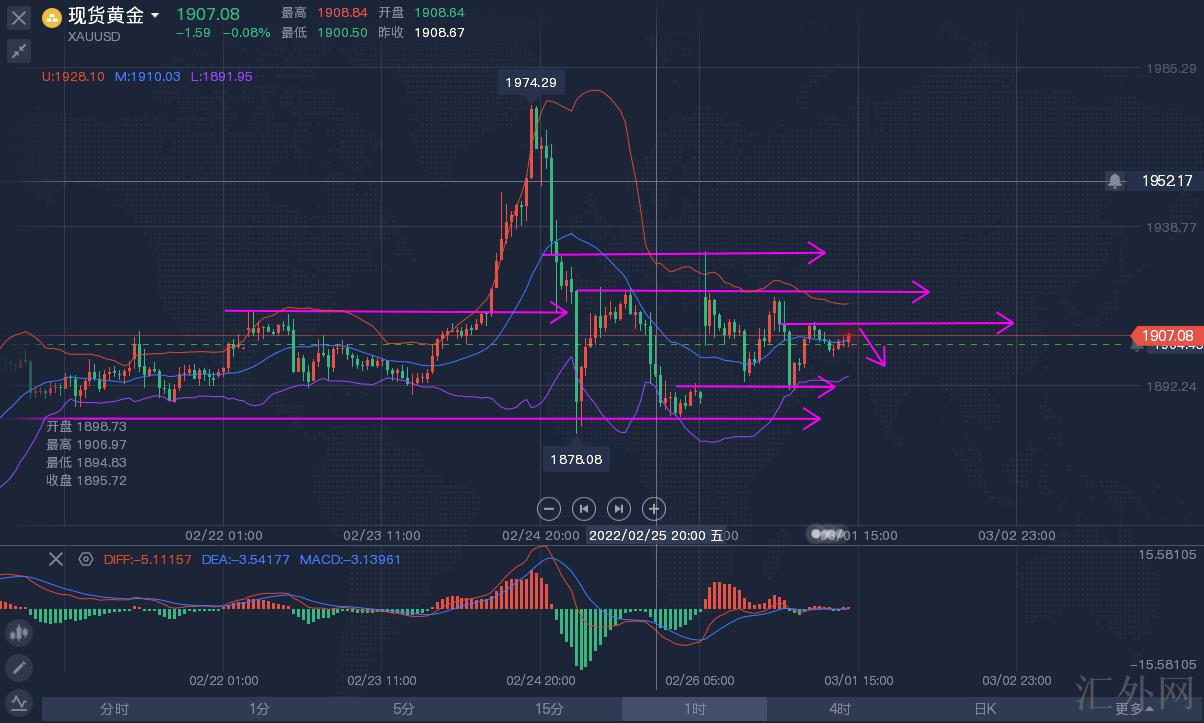Step to the next candle
This screenshot has height=723, width=1204.
pyautogui.click(x=619, y=508)
